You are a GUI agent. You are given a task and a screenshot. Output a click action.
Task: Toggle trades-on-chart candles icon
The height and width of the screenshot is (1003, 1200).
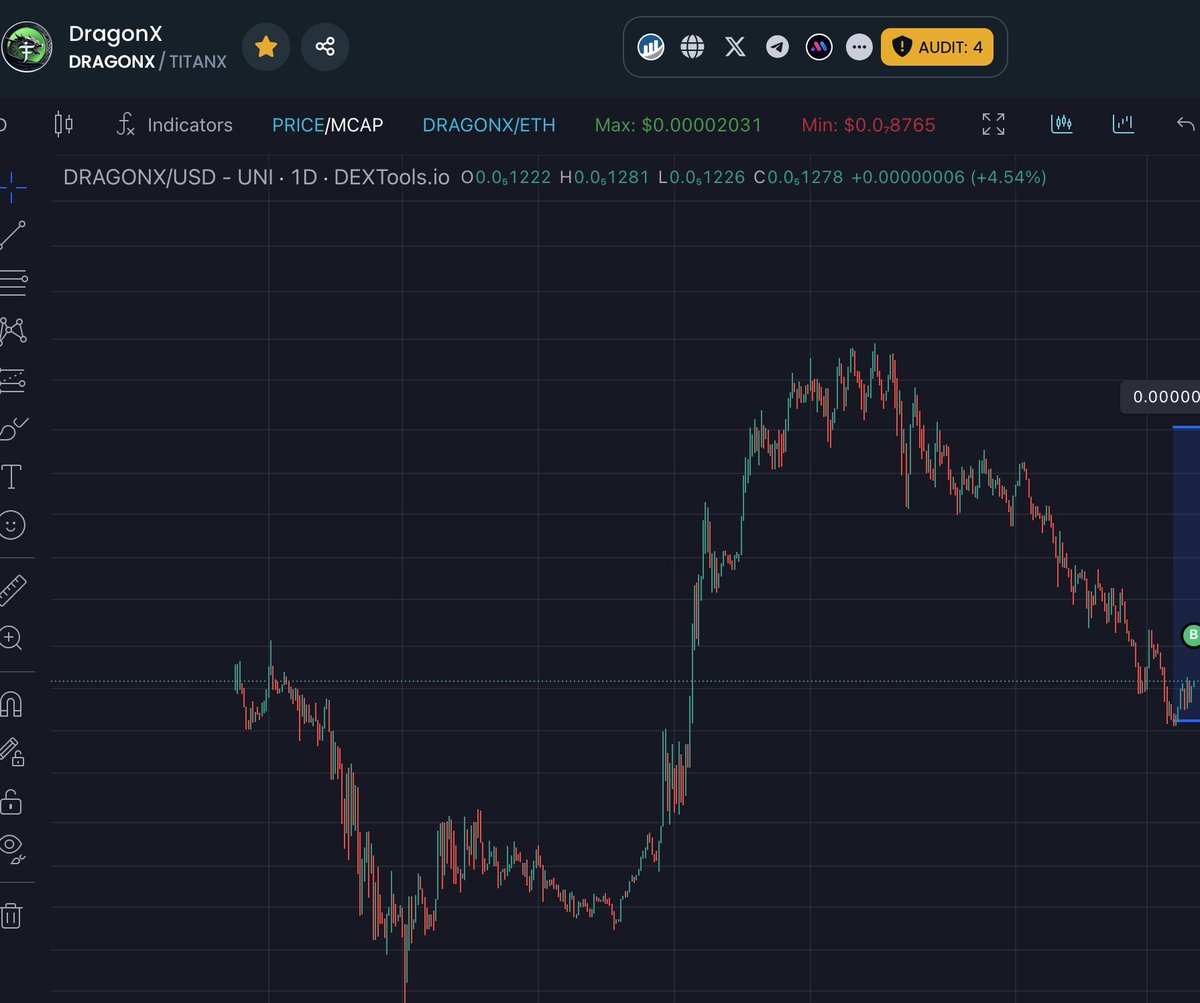tap(1062, 124)
